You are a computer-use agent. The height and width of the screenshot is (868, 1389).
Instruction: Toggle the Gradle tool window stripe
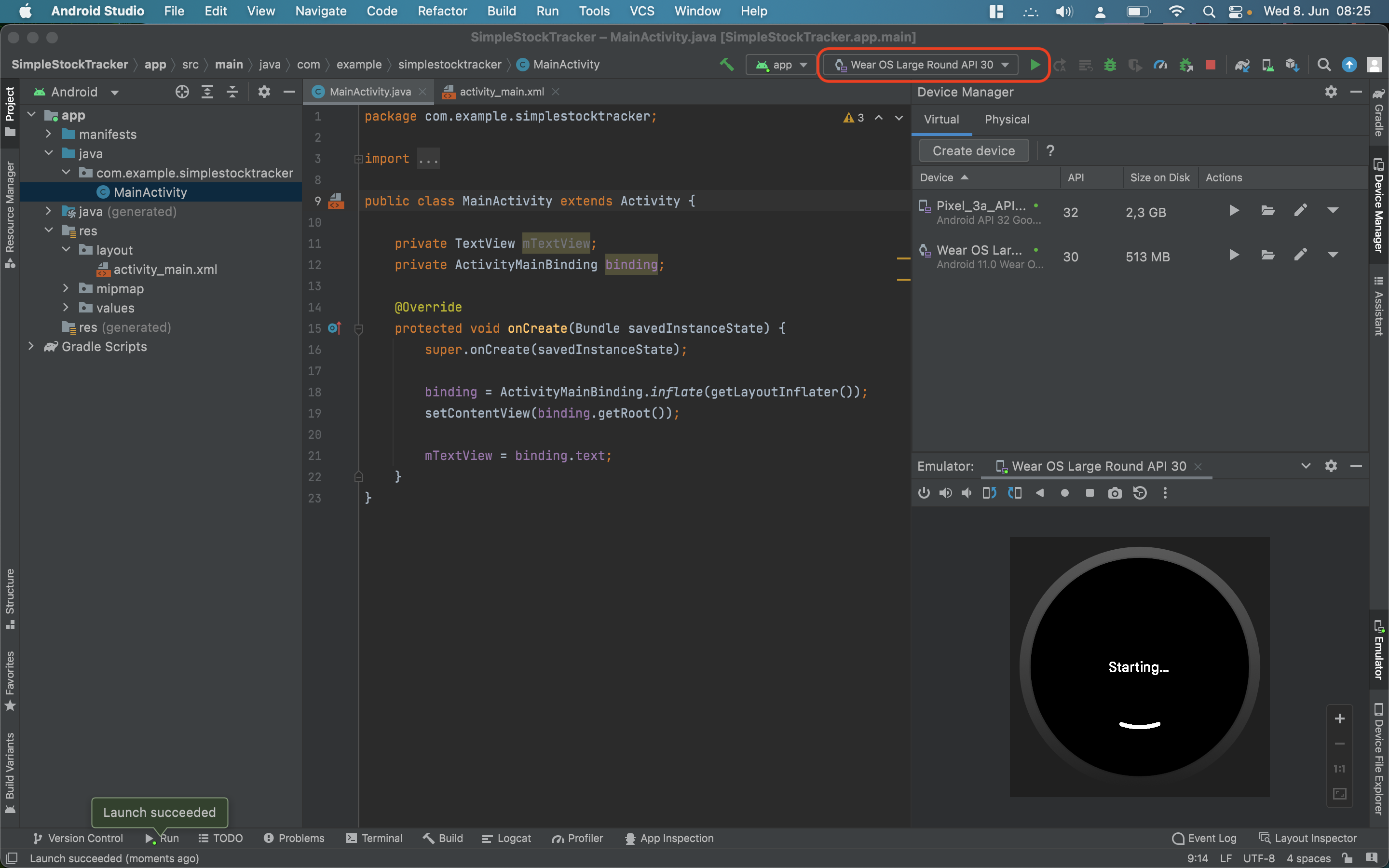click(1378, 113)
